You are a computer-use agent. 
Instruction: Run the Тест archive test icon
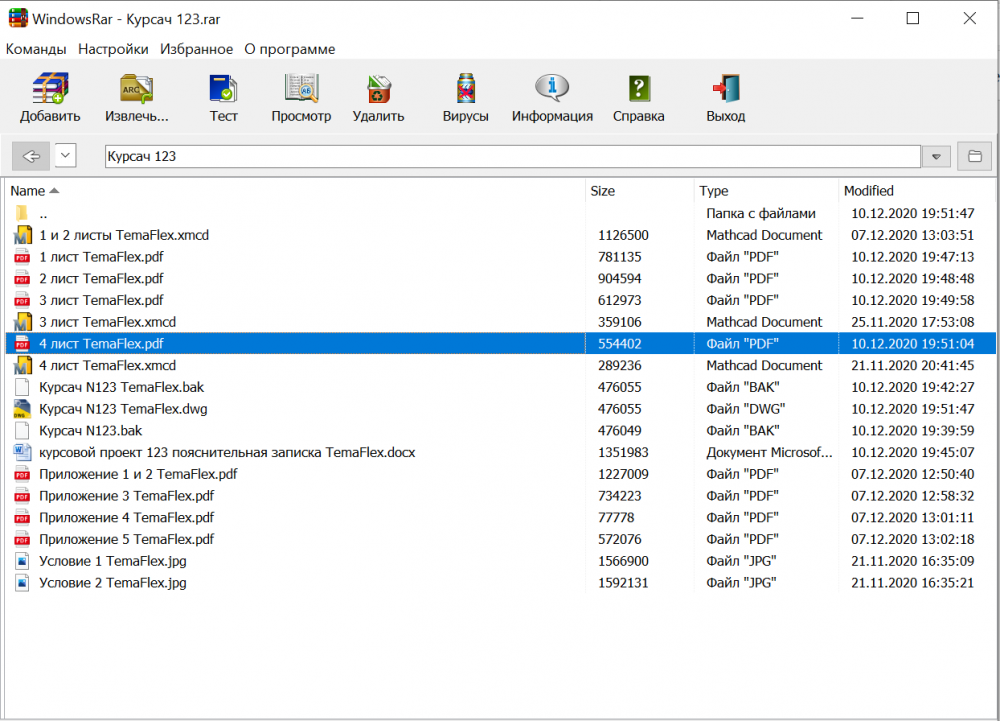223,90
